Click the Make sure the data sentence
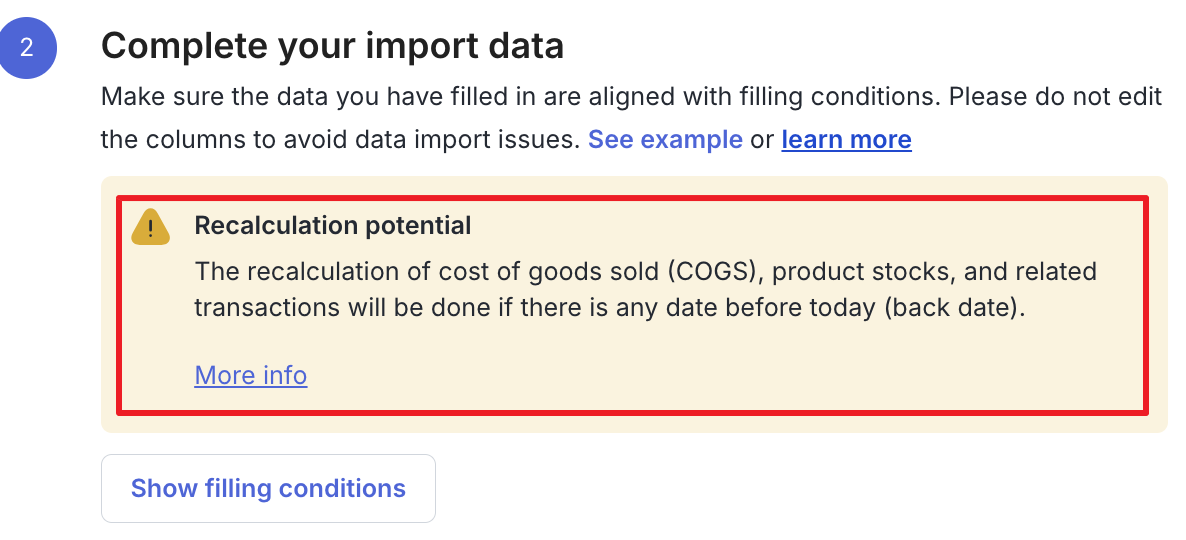Viewport: 1186px width, 540px height. 520,98
